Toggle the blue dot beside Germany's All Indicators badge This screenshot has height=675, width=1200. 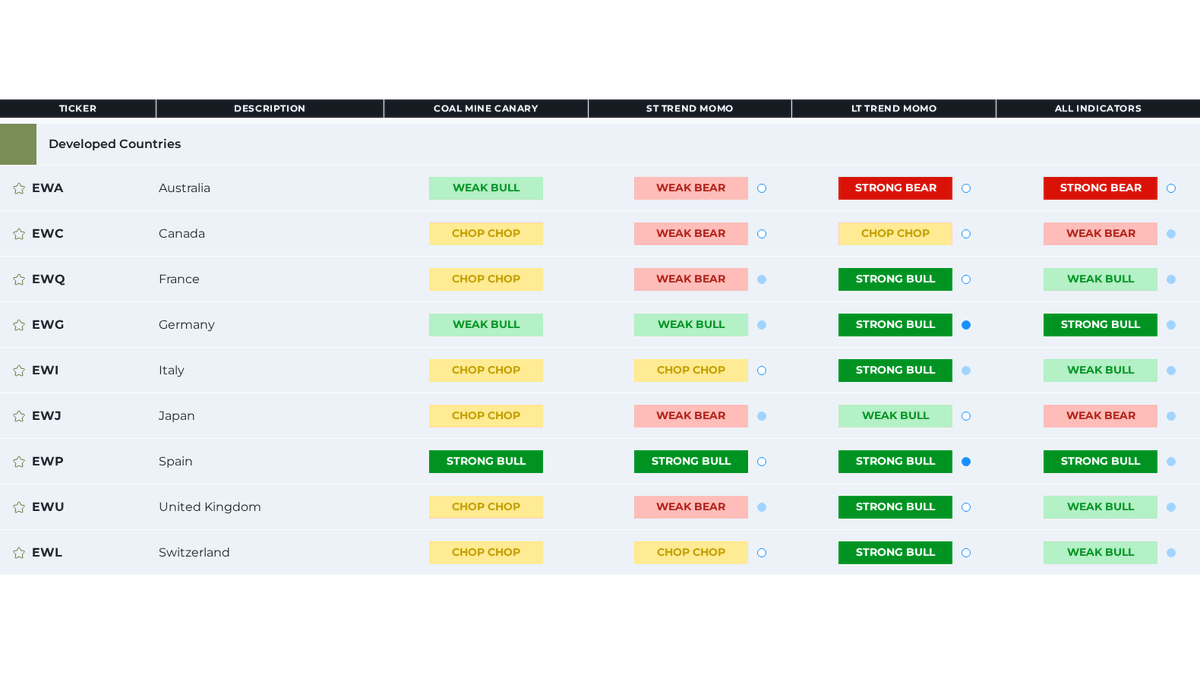point(1170,324)
